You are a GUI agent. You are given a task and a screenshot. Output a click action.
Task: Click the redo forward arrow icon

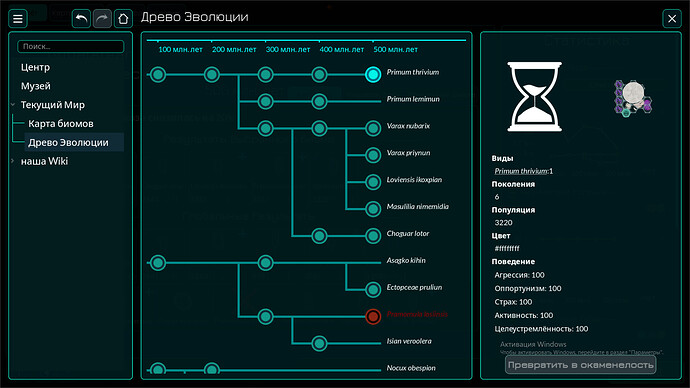[102, 18]
